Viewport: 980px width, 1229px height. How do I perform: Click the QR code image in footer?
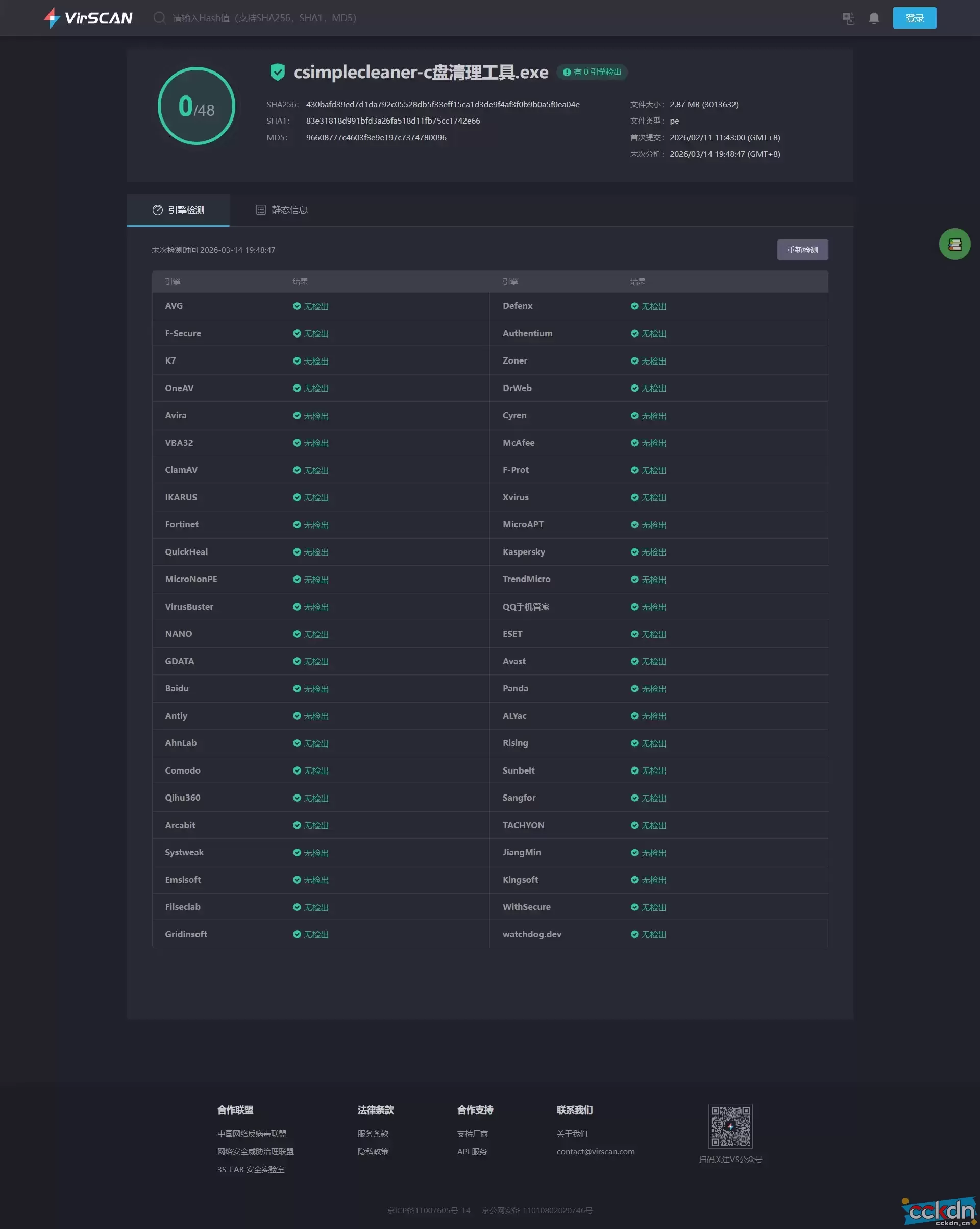point(730,1126)
